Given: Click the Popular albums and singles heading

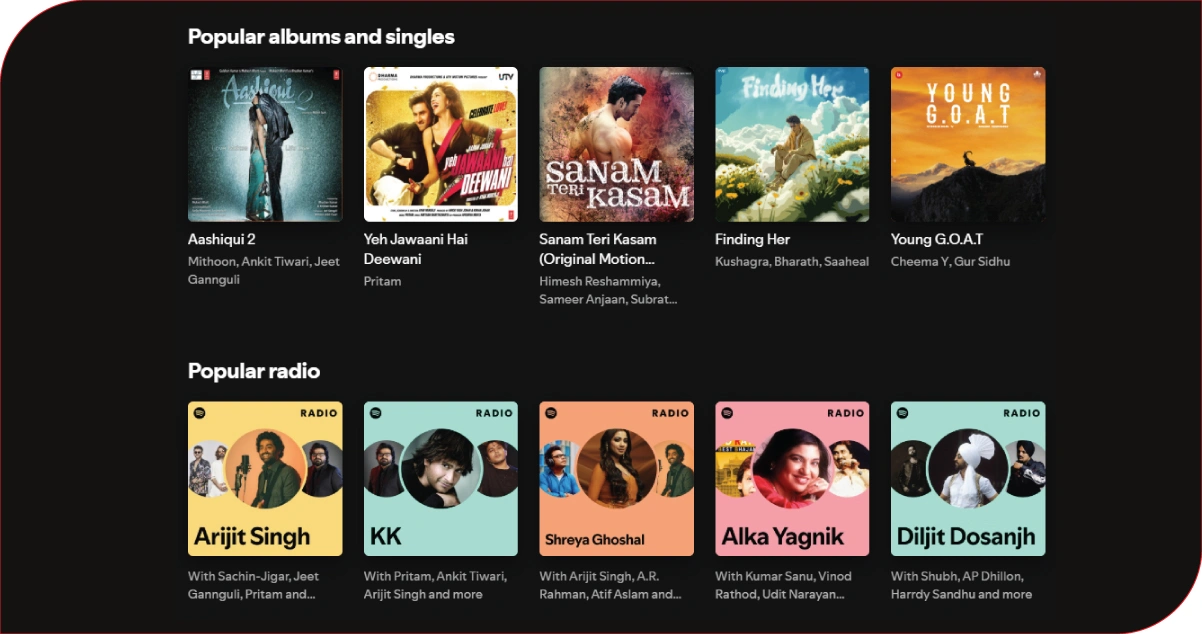Looking at the screenshot, I should tap(321, 37).
